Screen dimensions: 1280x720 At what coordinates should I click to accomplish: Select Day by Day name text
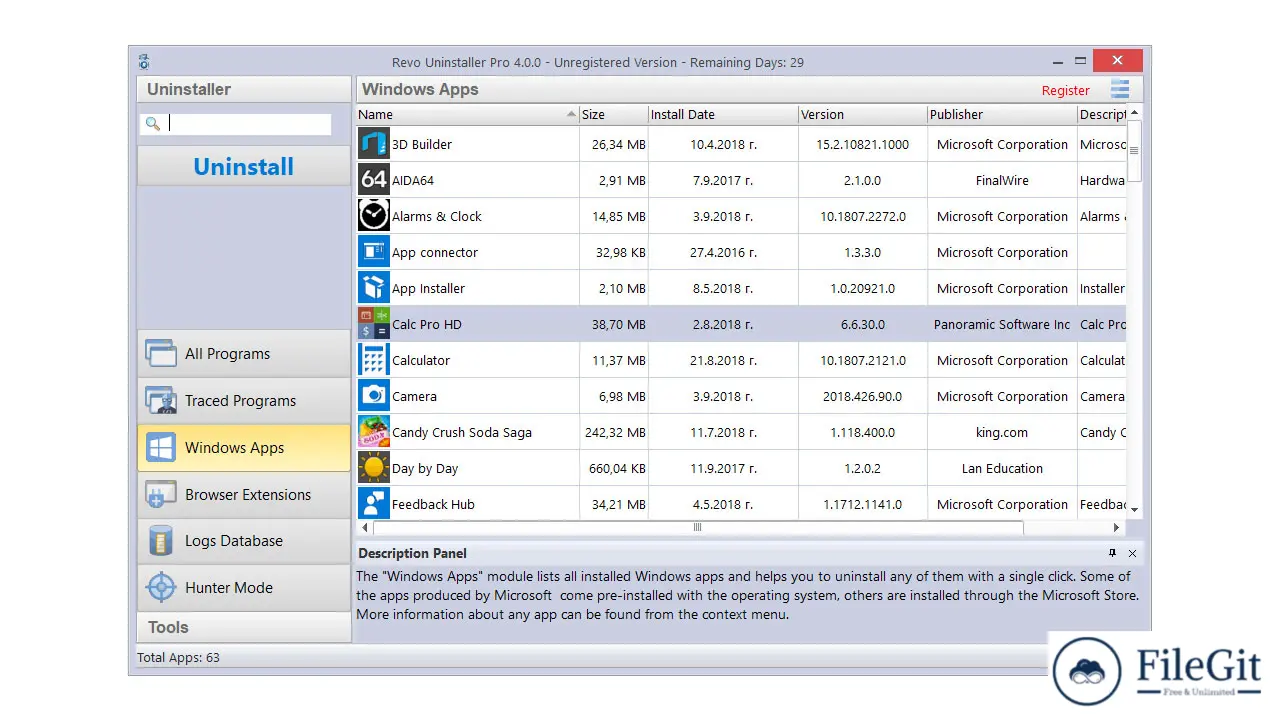pos(425,468)
